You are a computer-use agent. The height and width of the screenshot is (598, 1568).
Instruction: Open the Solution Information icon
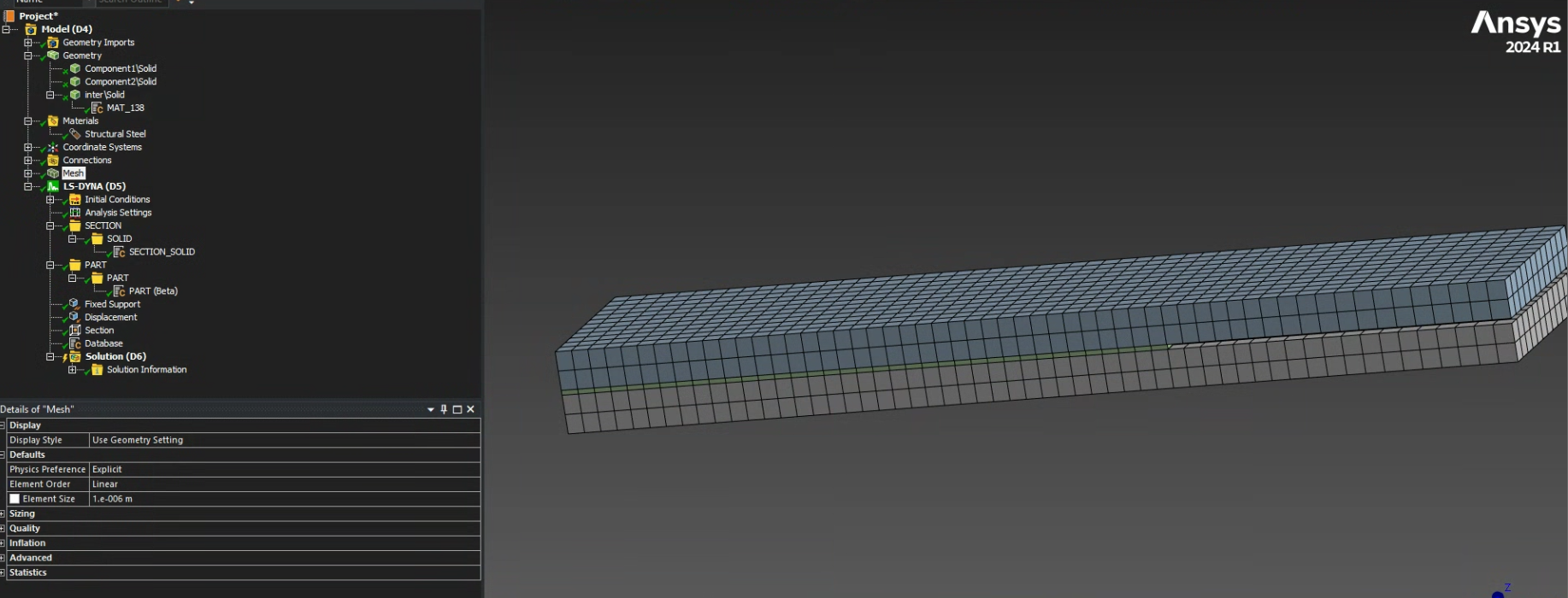click(97, 370)
